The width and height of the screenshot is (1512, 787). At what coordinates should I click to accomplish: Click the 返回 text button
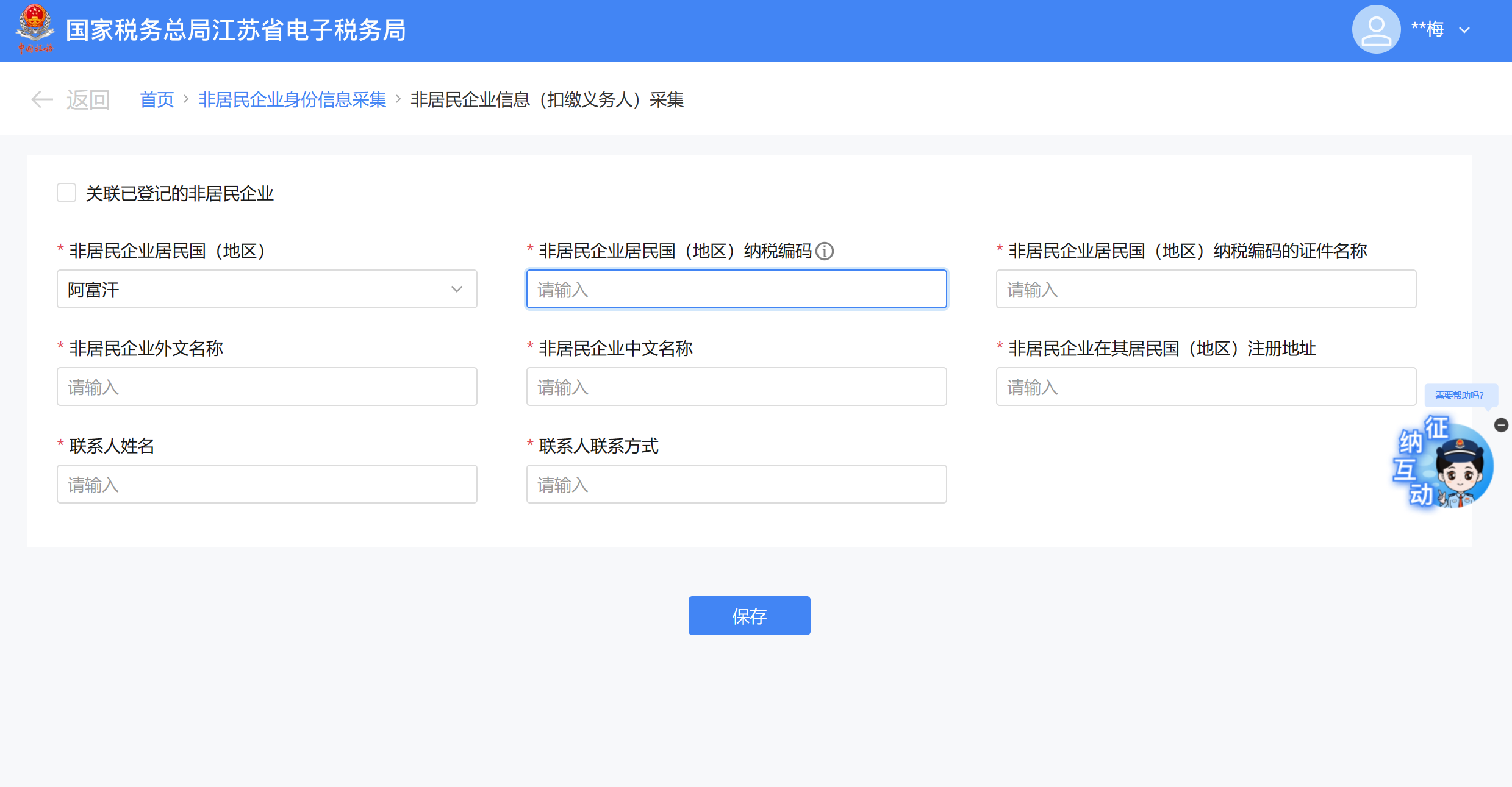tap(88, 99)
